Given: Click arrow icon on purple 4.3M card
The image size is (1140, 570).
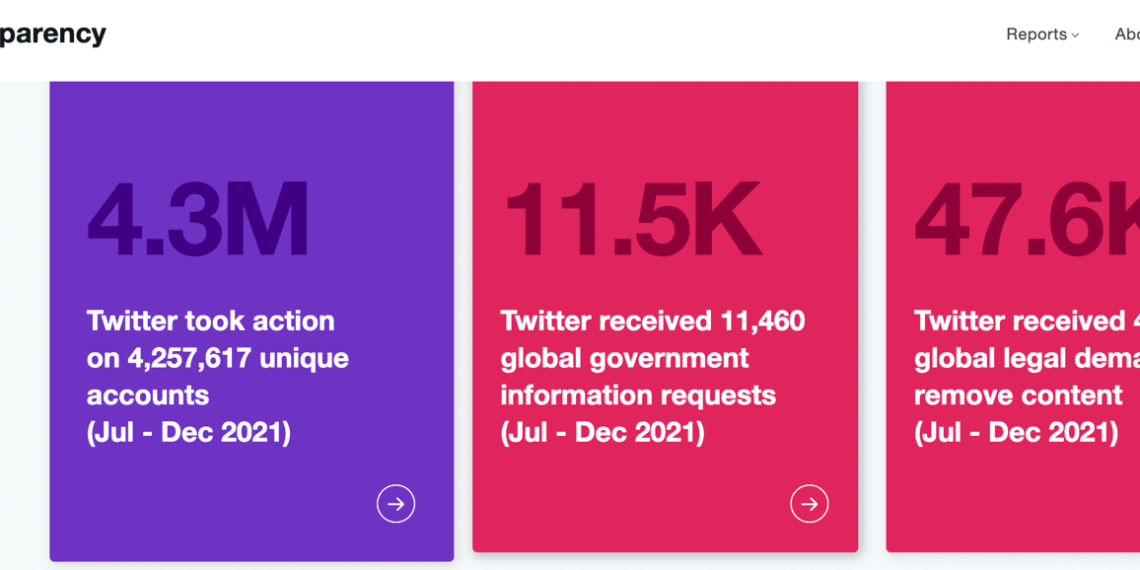Looking at the screenshot, I should point(396,504).
